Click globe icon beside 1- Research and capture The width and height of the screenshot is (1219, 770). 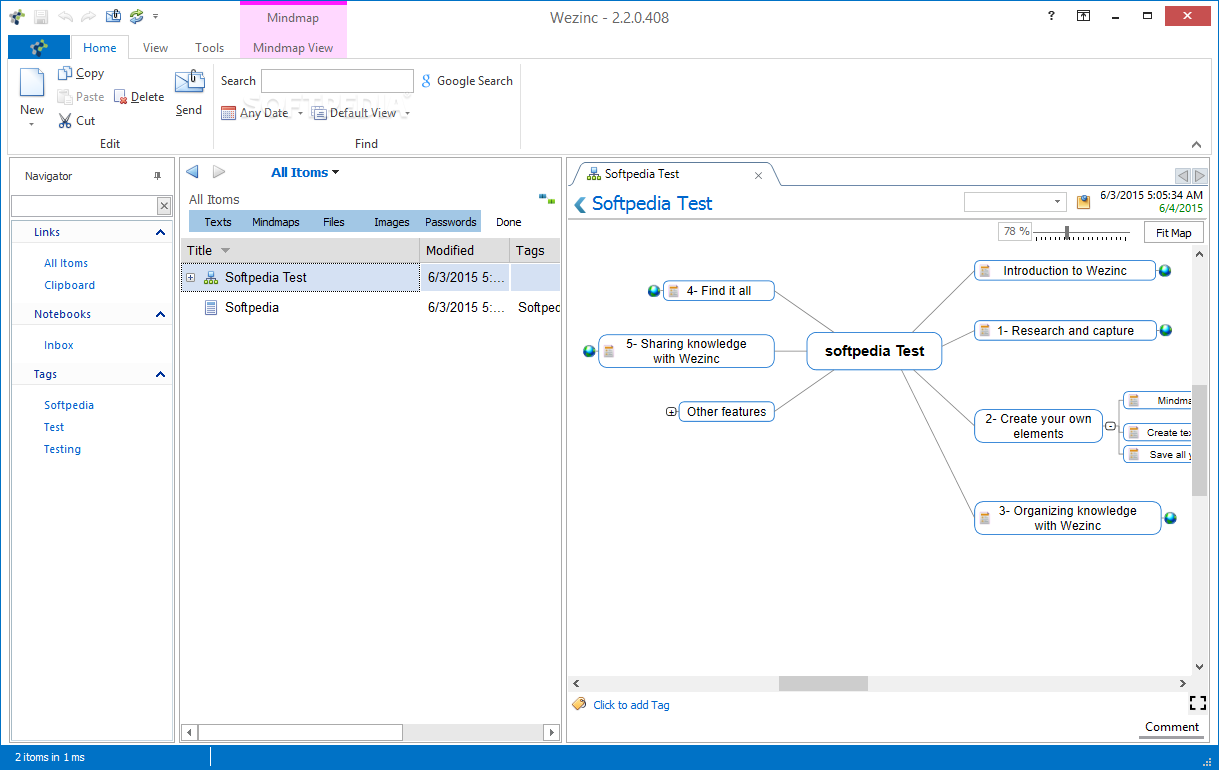tap(1165, 330)
